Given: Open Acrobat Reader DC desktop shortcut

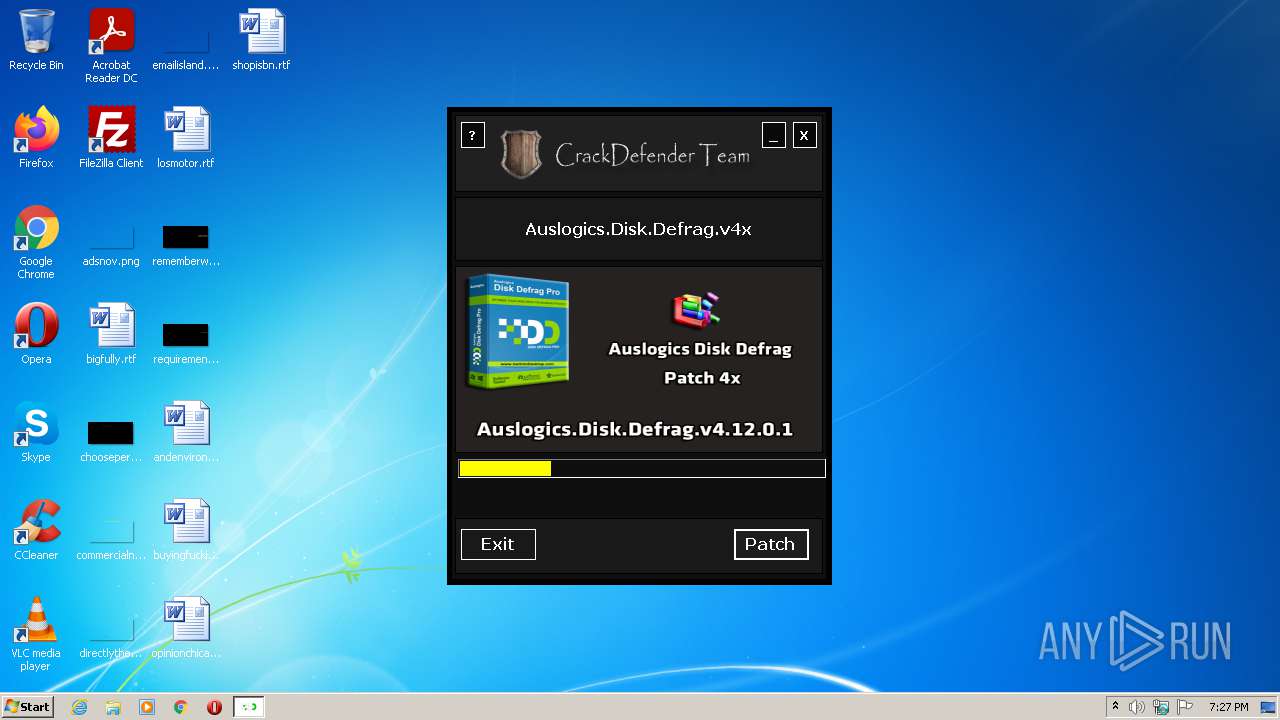Looking at the screenshot, I should click(x=111, y=46).
